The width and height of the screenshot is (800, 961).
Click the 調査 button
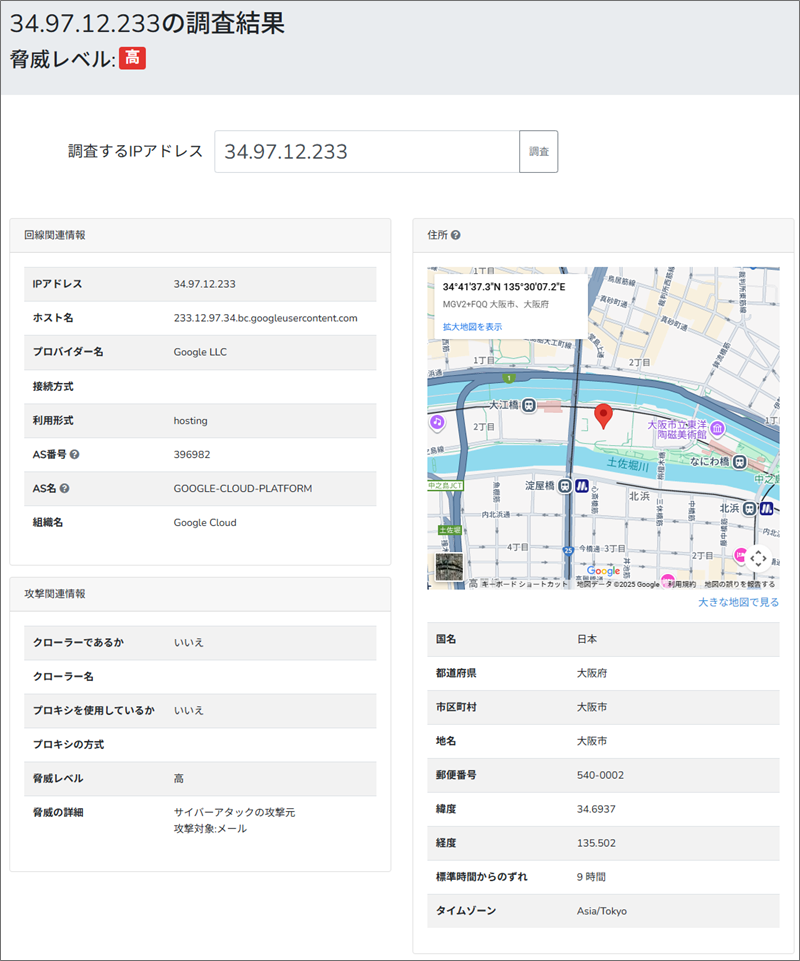point(538,152)
